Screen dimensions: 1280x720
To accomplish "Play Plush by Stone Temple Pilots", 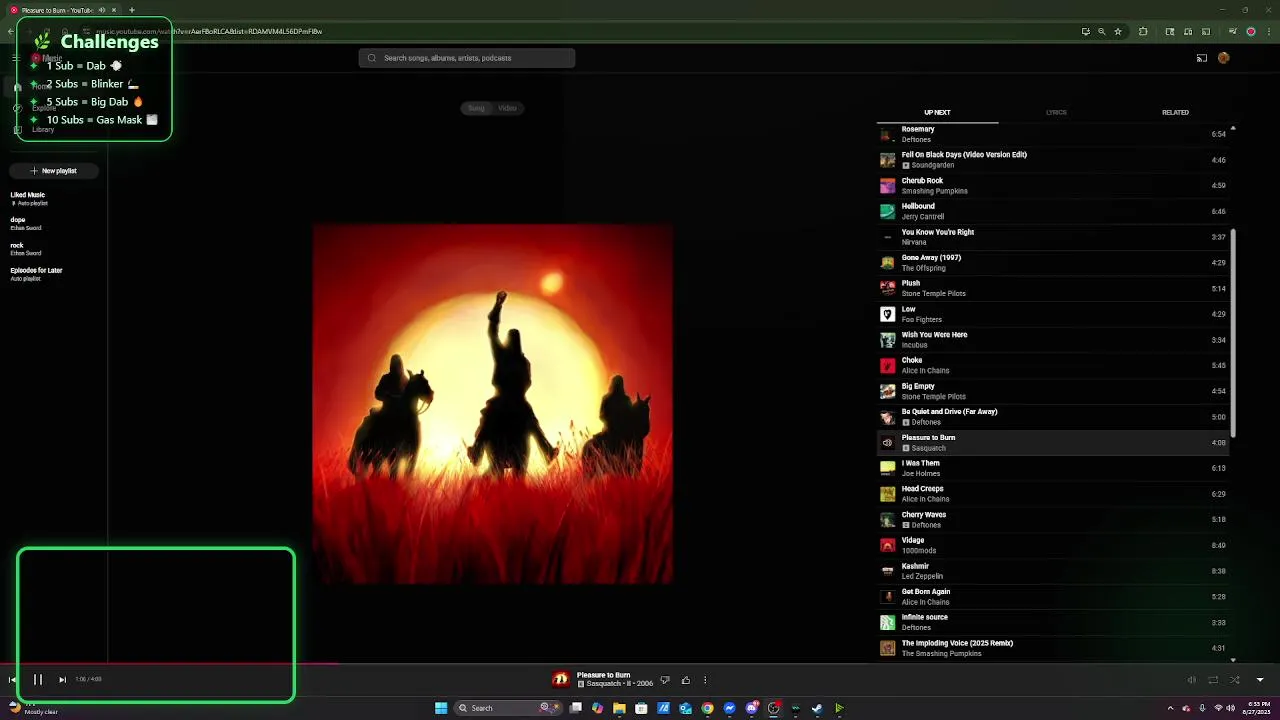I will [1054, 288].
